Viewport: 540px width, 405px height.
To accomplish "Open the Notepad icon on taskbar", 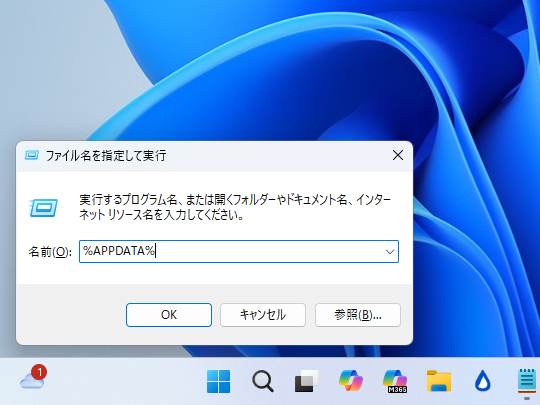I will 527,381.
